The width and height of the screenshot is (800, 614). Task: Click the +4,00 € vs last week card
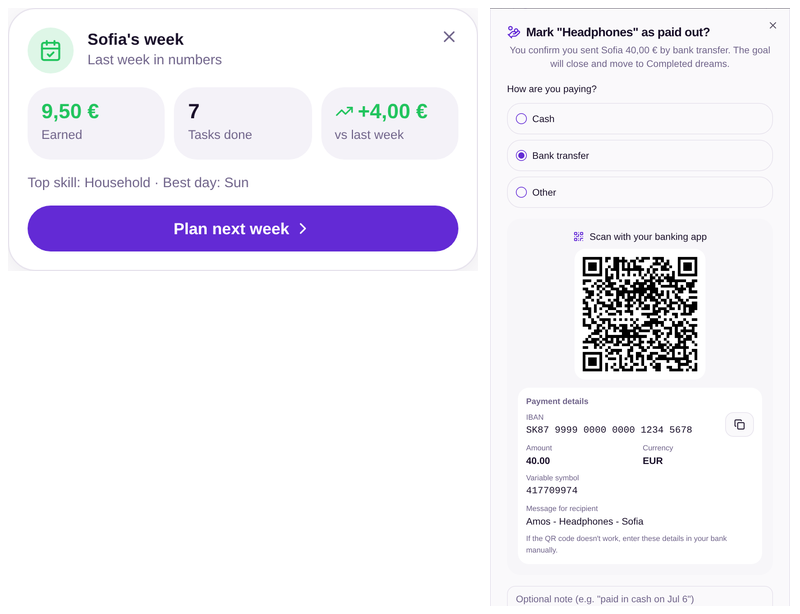point(390,123)
